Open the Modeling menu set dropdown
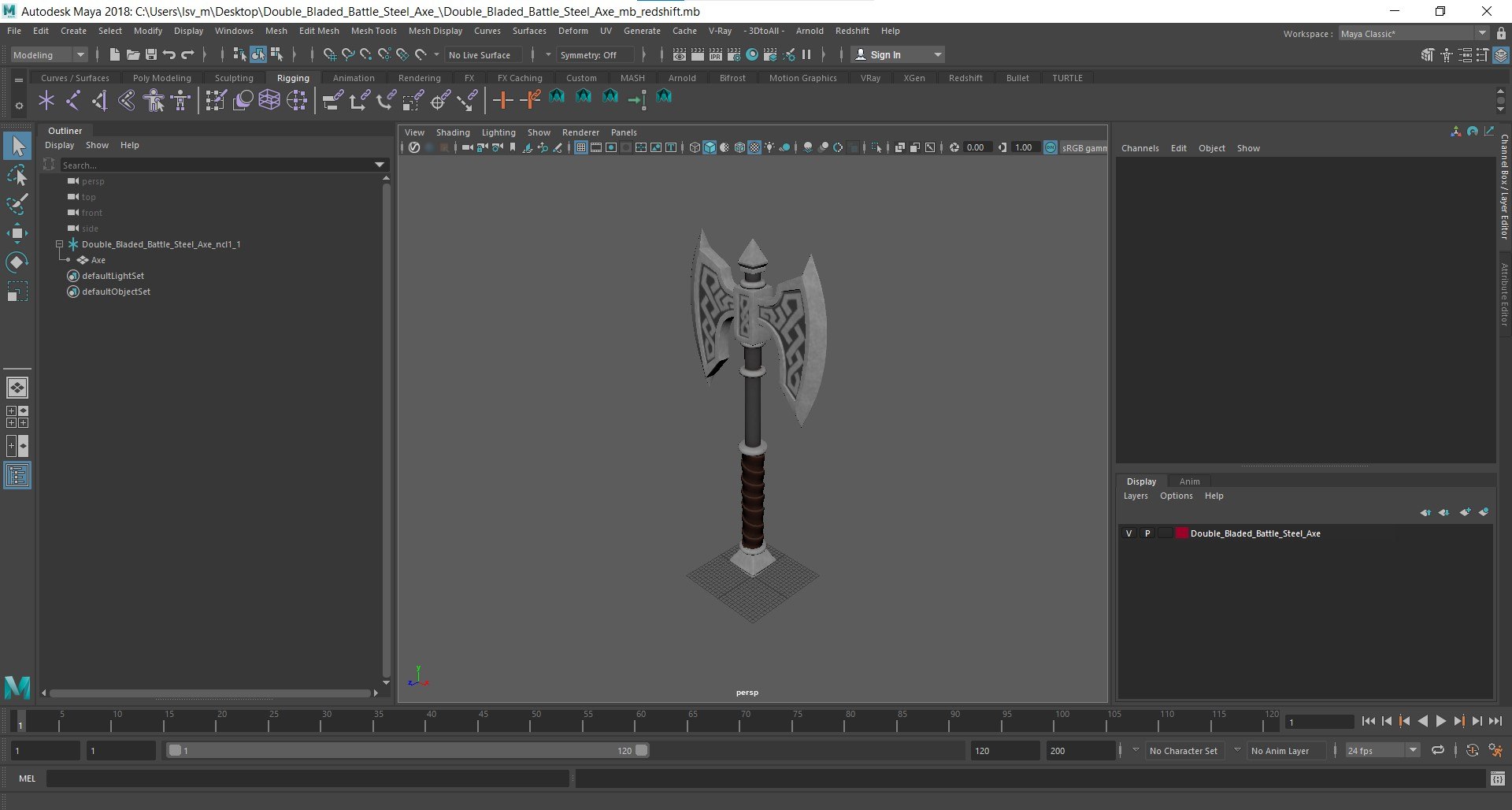Image resolution: width=1512 pixels, height=810 pixels. coord(49,54)
